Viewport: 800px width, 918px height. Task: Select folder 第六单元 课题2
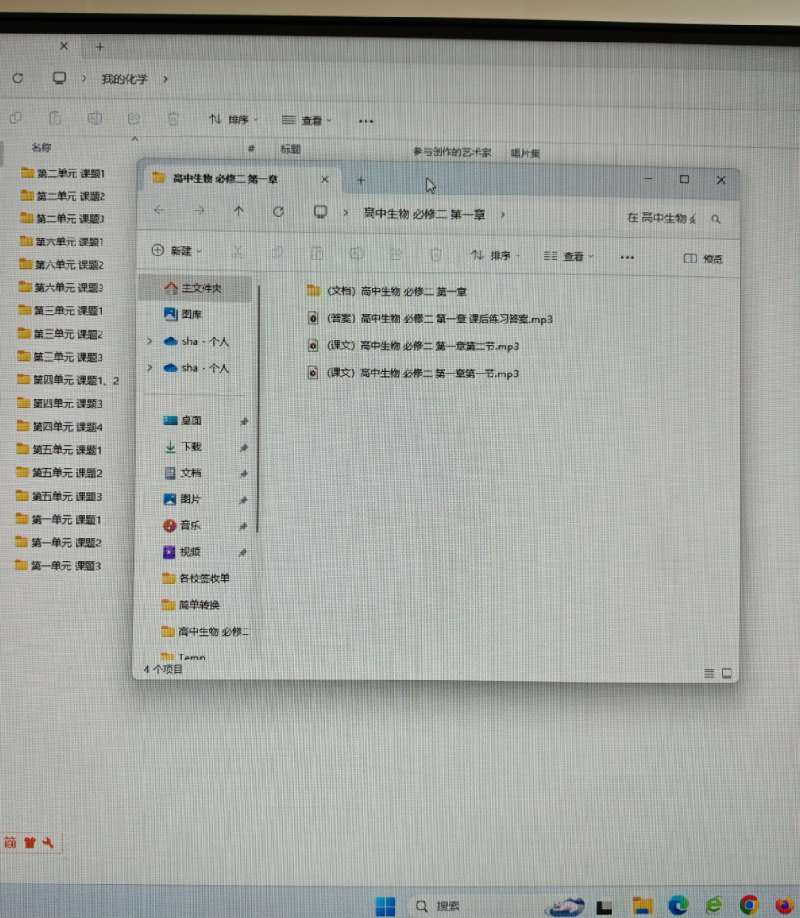pyautogui.click(x=61, y=265)
